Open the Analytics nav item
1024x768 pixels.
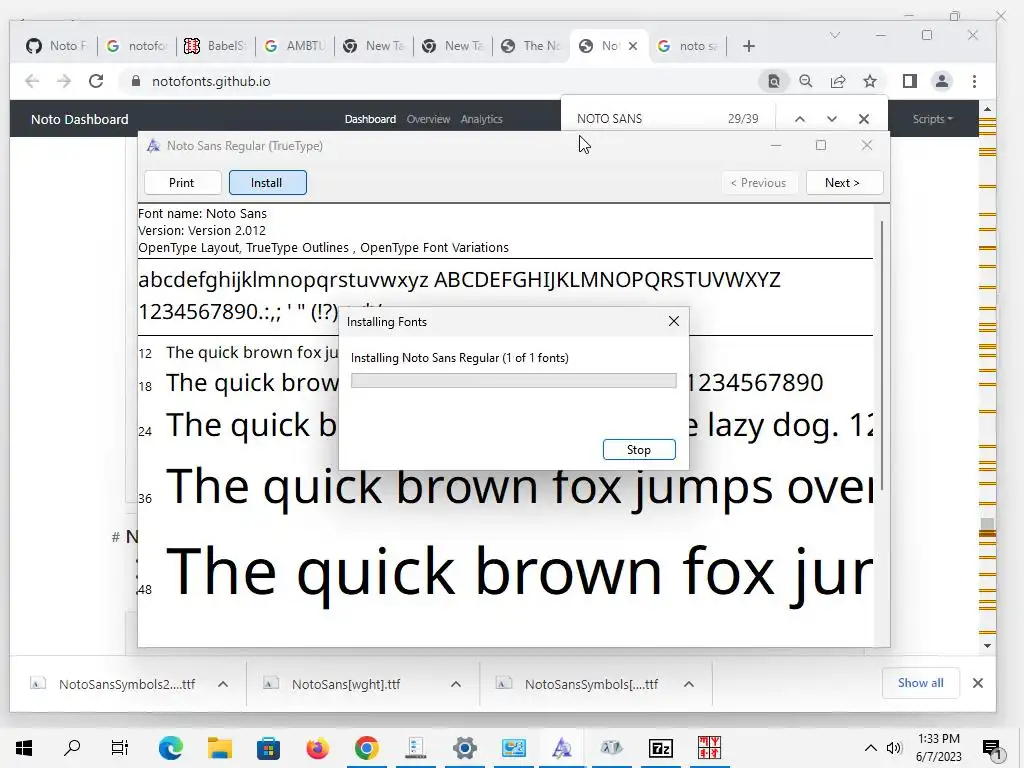click(x=481, y=119)
